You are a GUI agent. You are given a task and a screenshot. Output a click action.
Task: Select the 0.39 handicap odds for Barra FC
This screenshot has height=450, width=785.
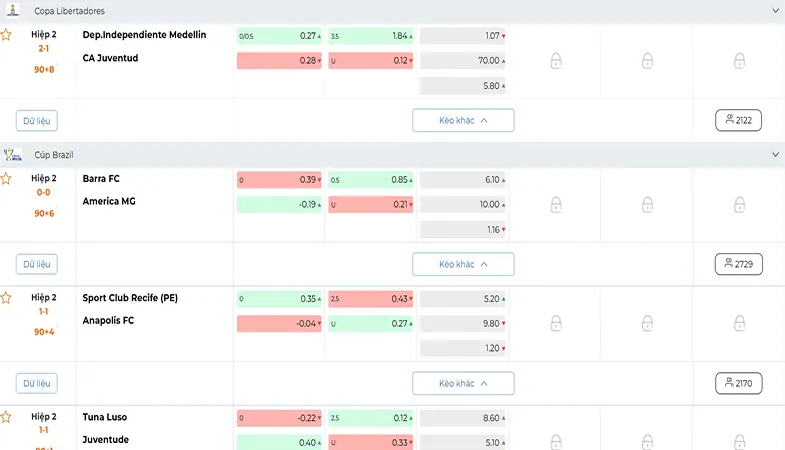tap(279, 180)
